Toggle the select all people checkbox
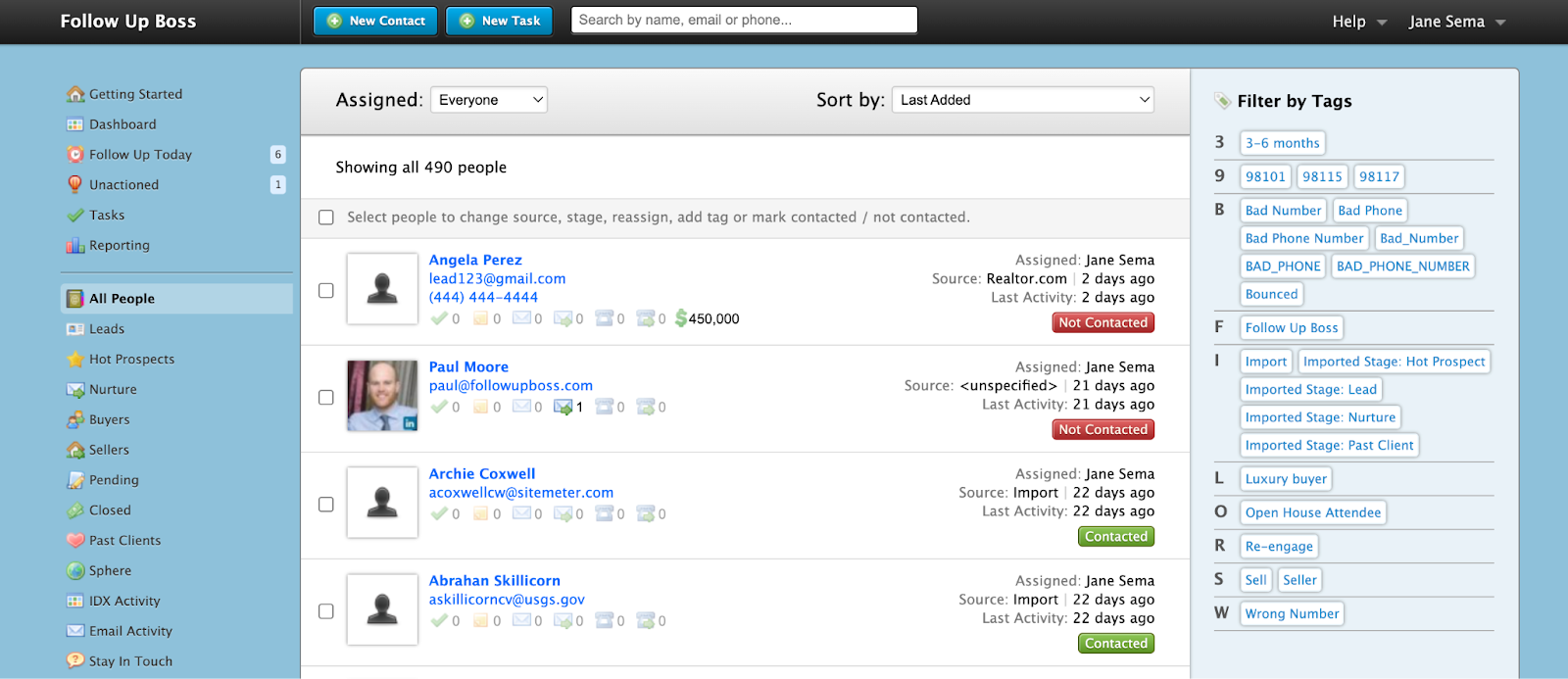This screenshot has height=679, width=1568. coord(326,218)
